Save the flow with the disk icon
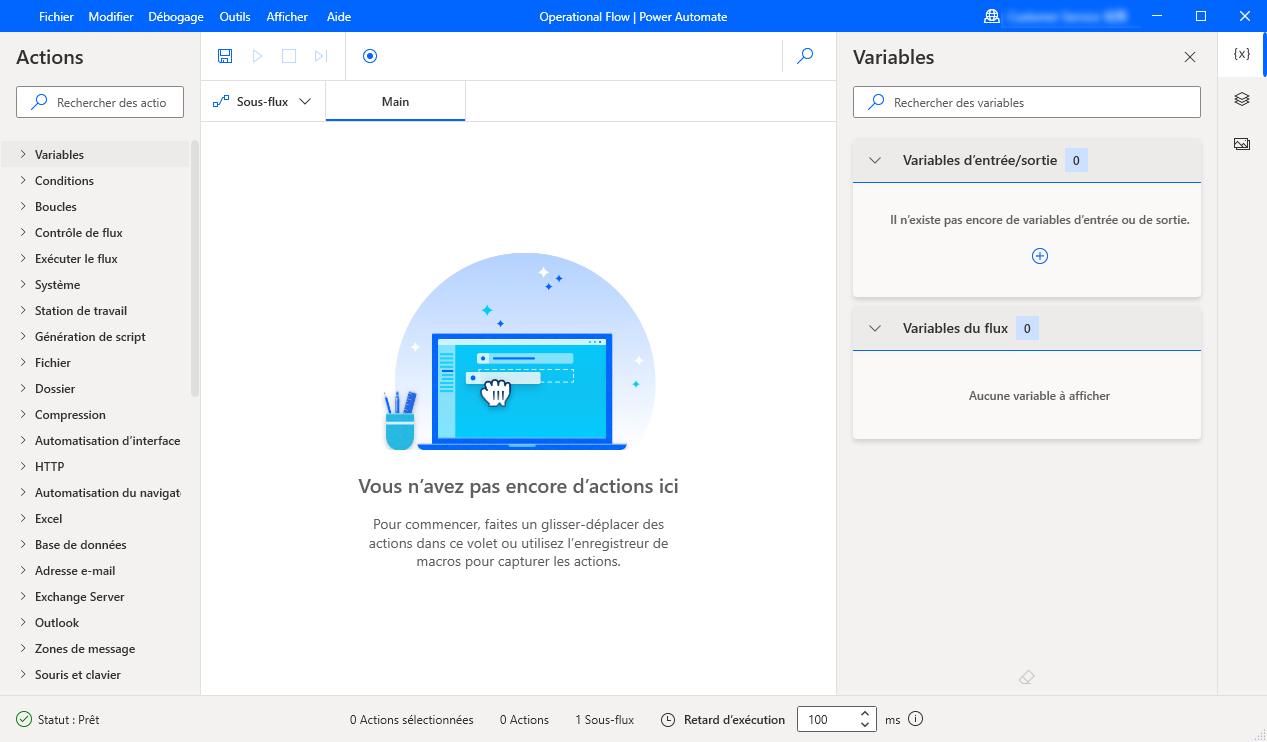 (225, 56)
